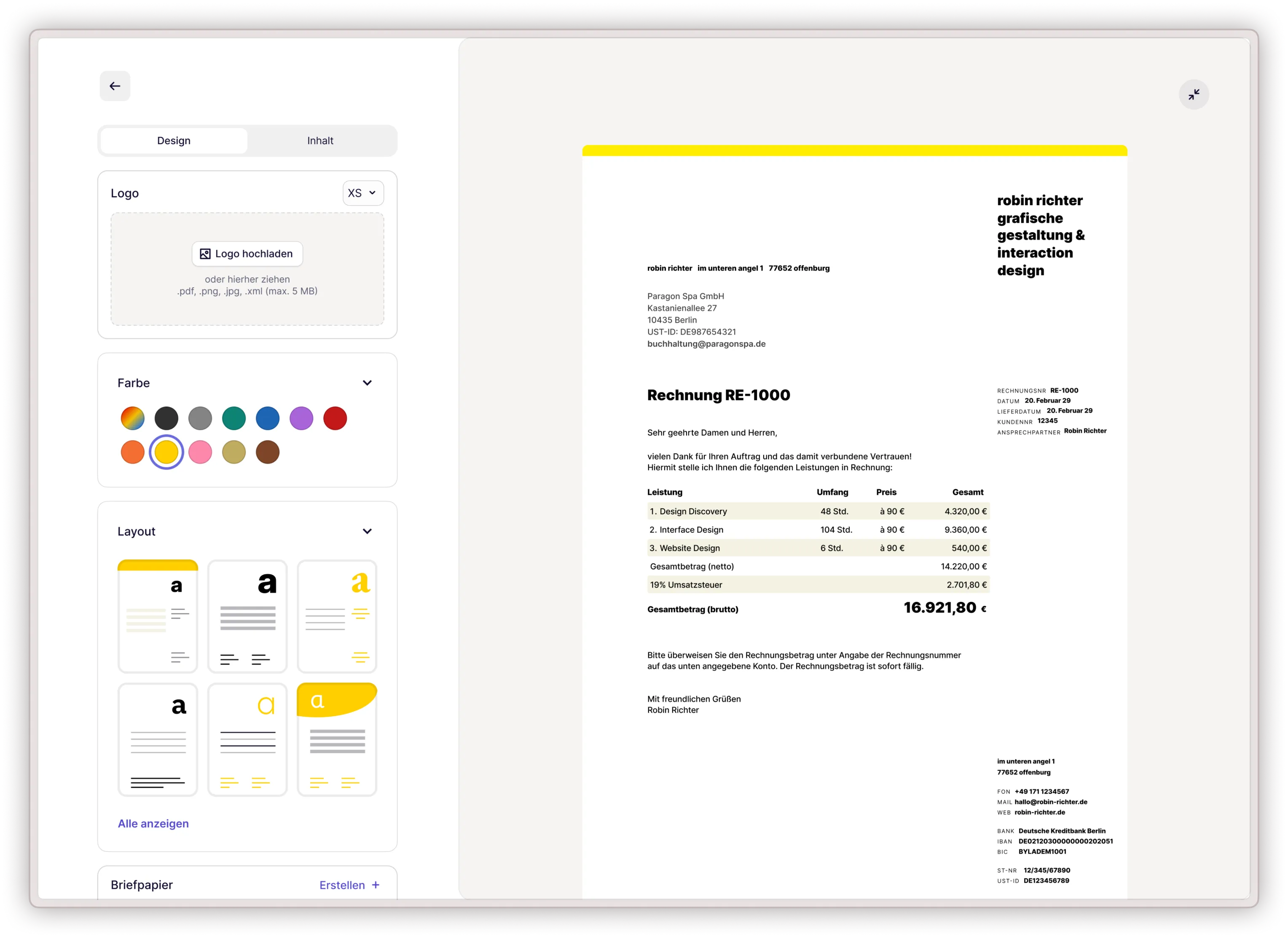
Task: Select the layout with the large black a
Action: (247, 616)
